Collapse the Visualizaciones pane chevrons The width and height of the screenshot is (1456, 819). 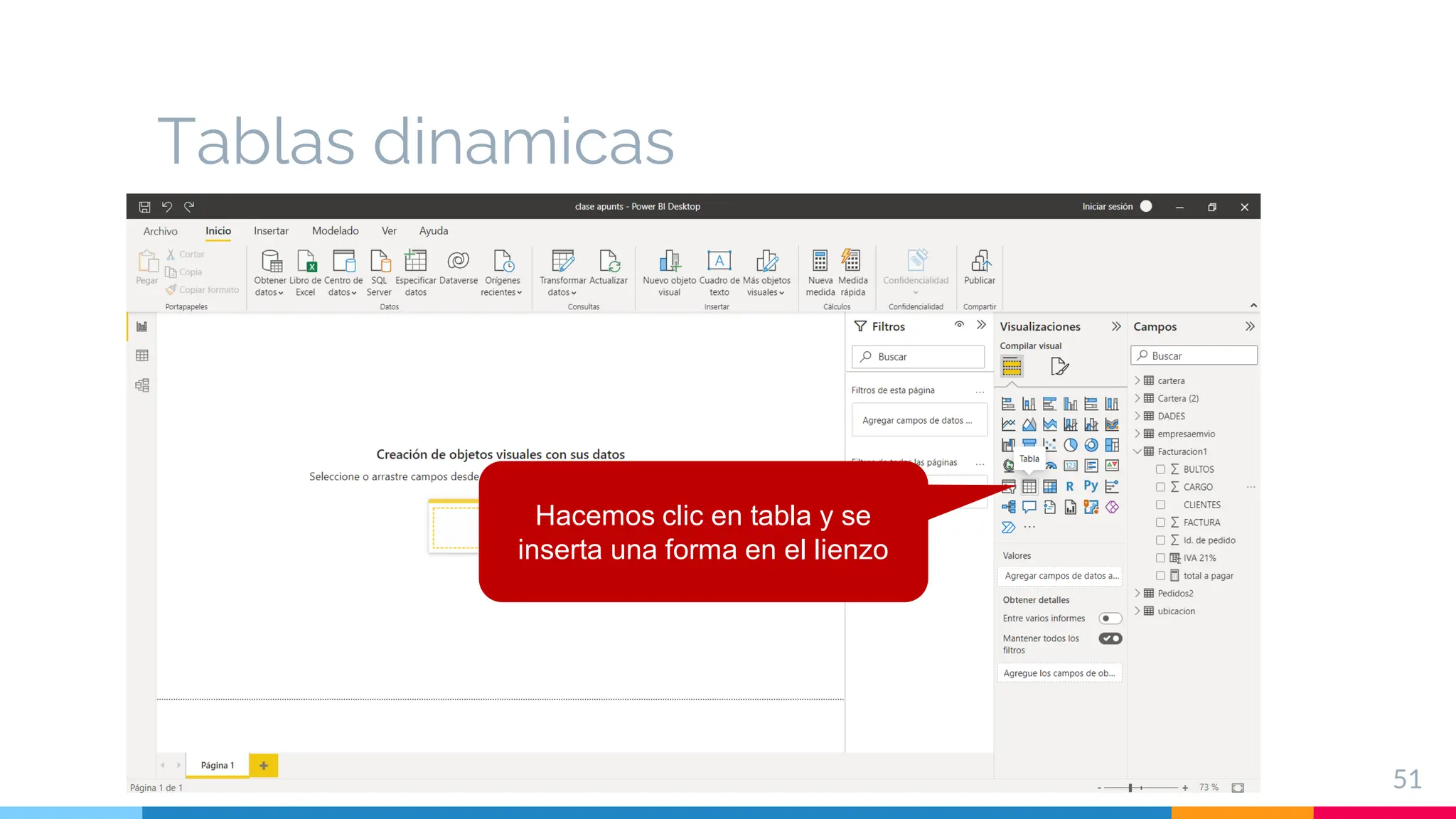tap(1116, 326)
